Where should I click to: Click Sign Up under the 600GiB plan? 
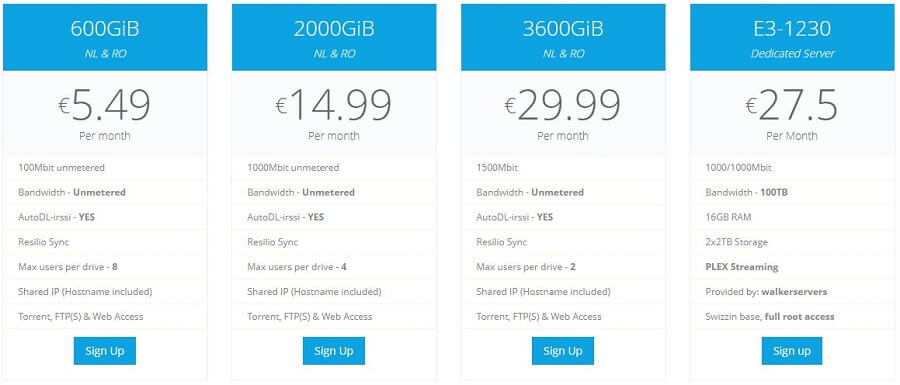click(104, 351)
